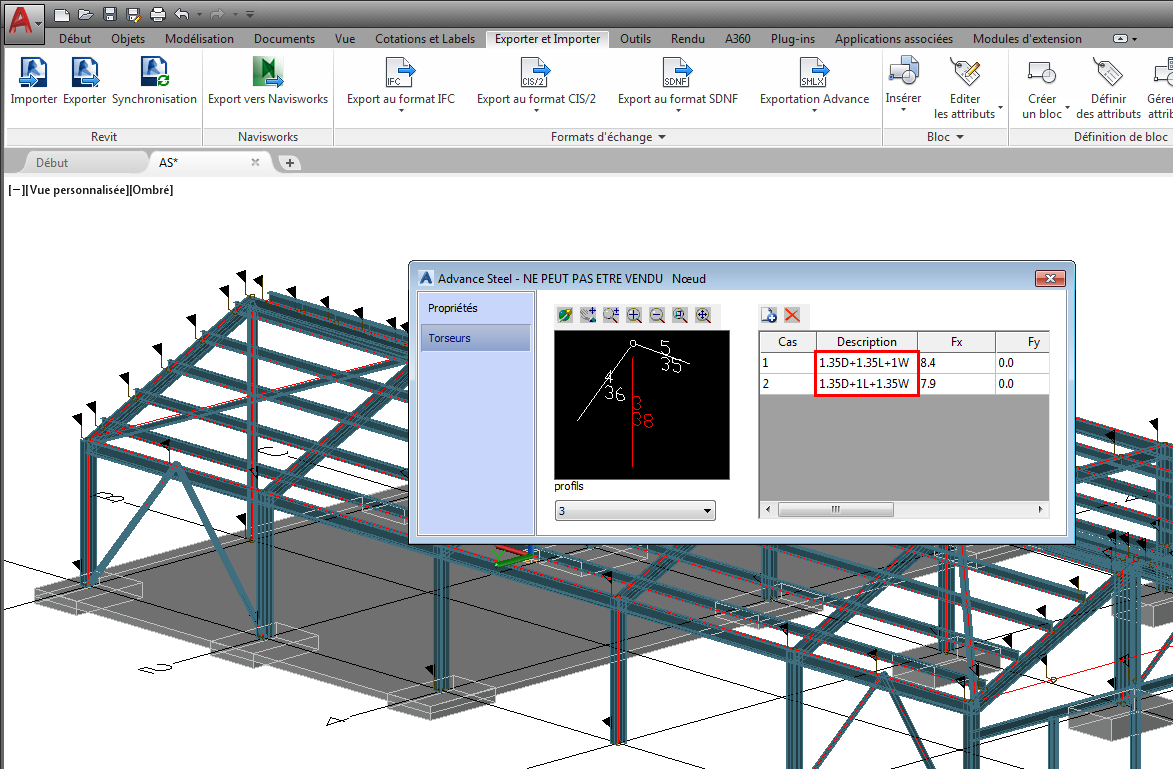Click the Redo arrow icon
Image resolution: width=1173 pixels, height=769 pixels.
pos(217,14)
